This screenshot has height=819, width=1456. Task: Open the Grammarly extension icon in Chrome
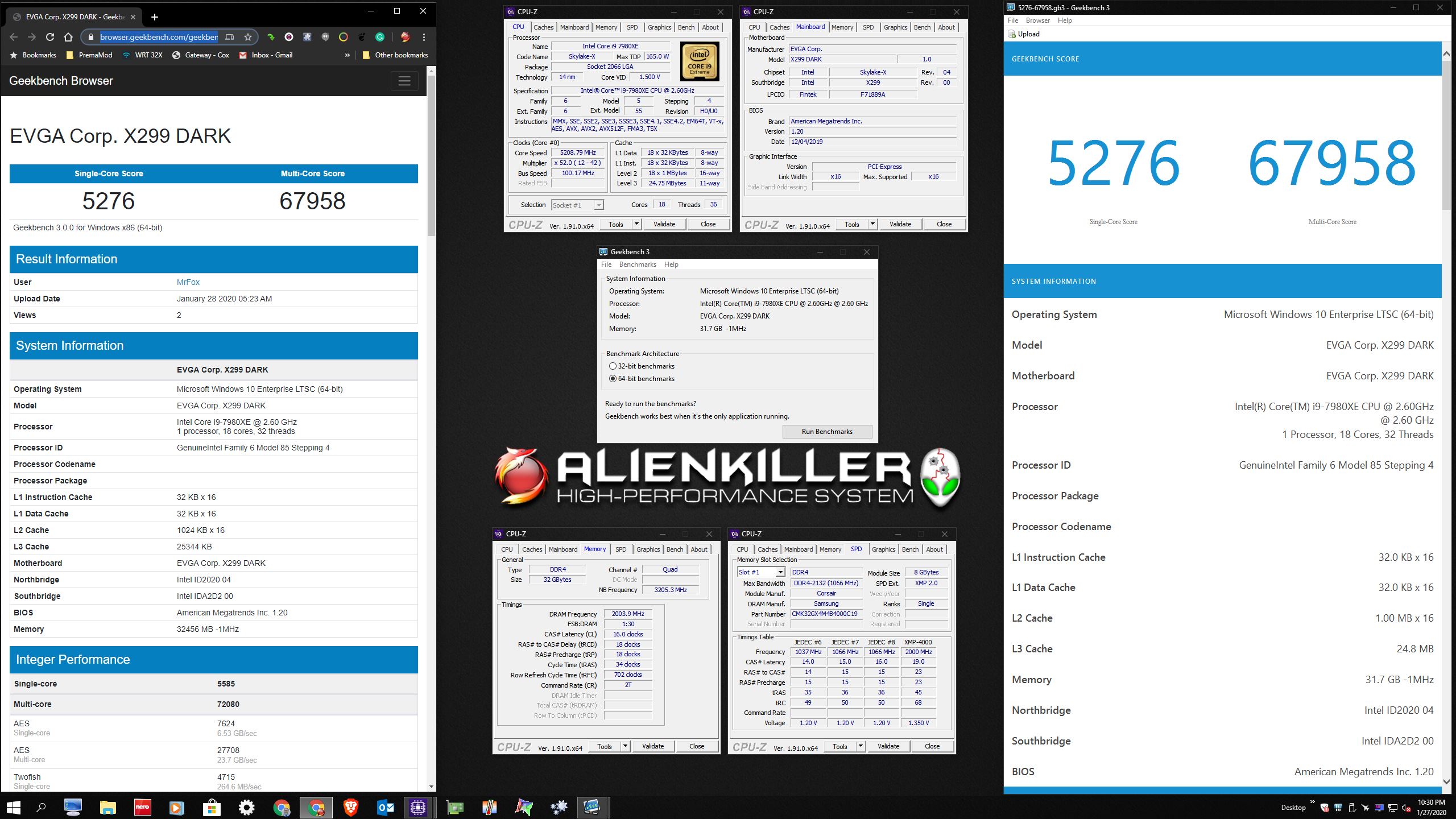coord(380,37)
